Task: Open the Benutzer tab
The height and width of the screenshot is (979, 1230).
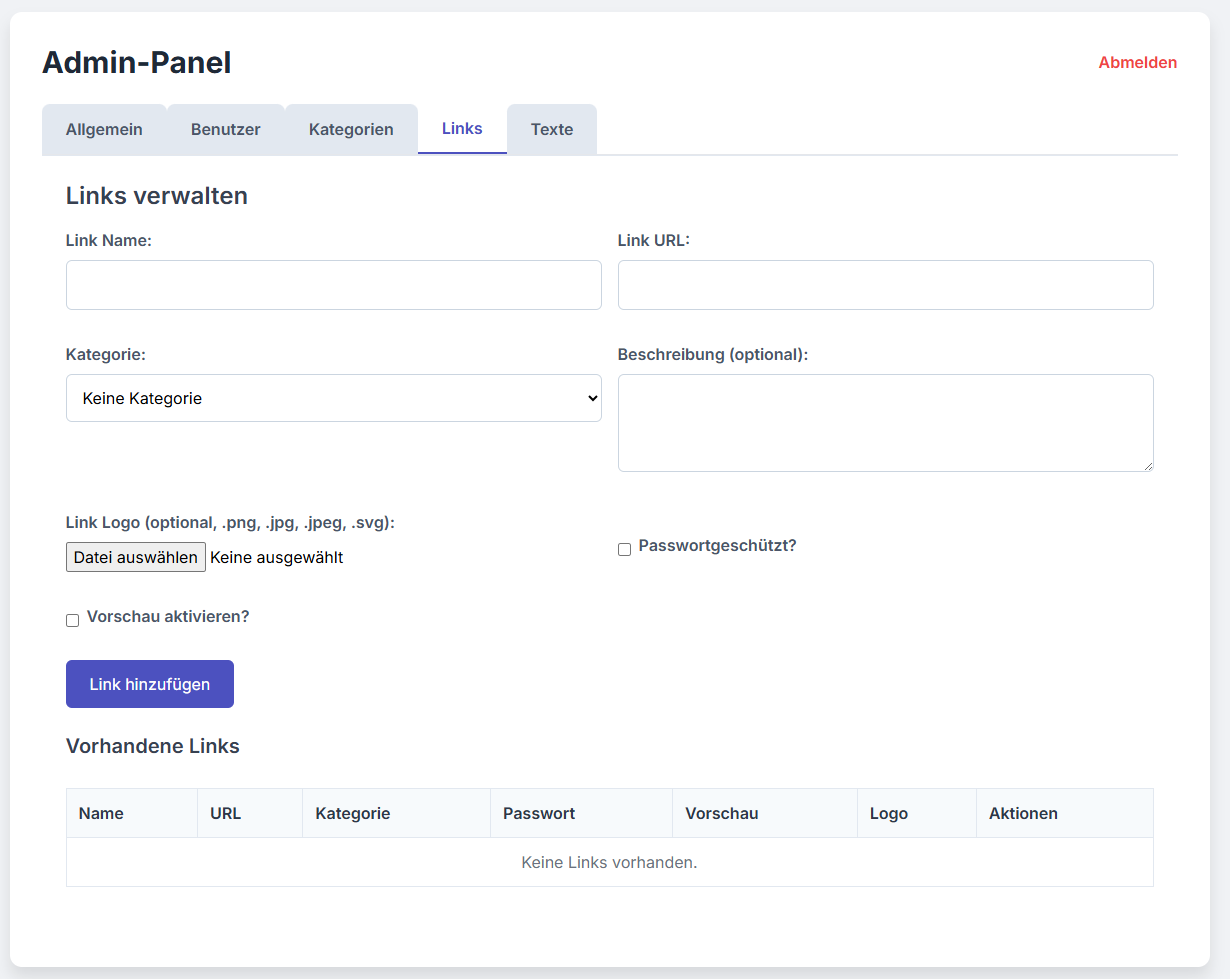Action: (226, 128)
